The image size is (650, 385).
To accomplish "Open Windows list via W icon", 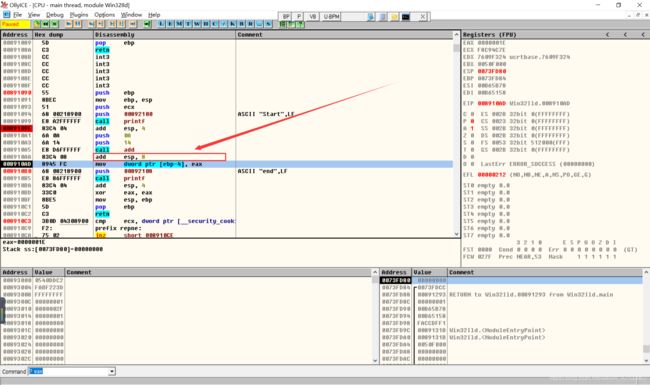I will [197, 24].
